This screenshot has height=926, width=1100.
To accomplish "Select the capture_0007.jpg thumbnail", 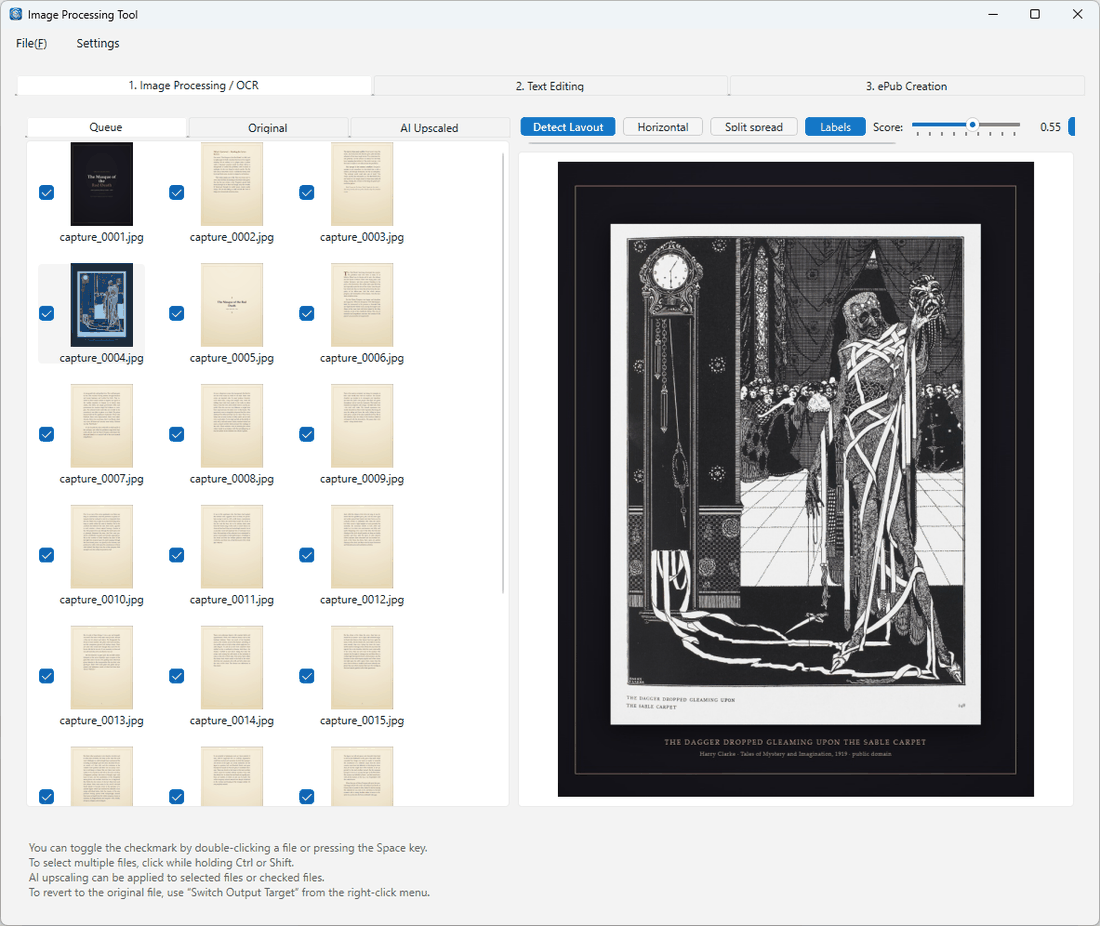I will [102, 426].
